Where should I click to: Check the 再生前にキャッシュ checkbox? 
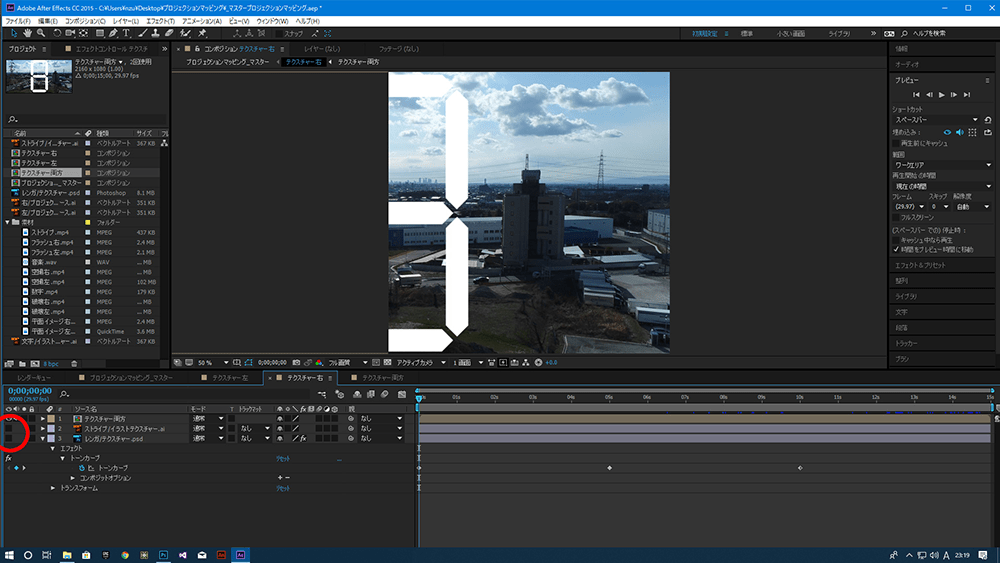click(x=896, y=143)
